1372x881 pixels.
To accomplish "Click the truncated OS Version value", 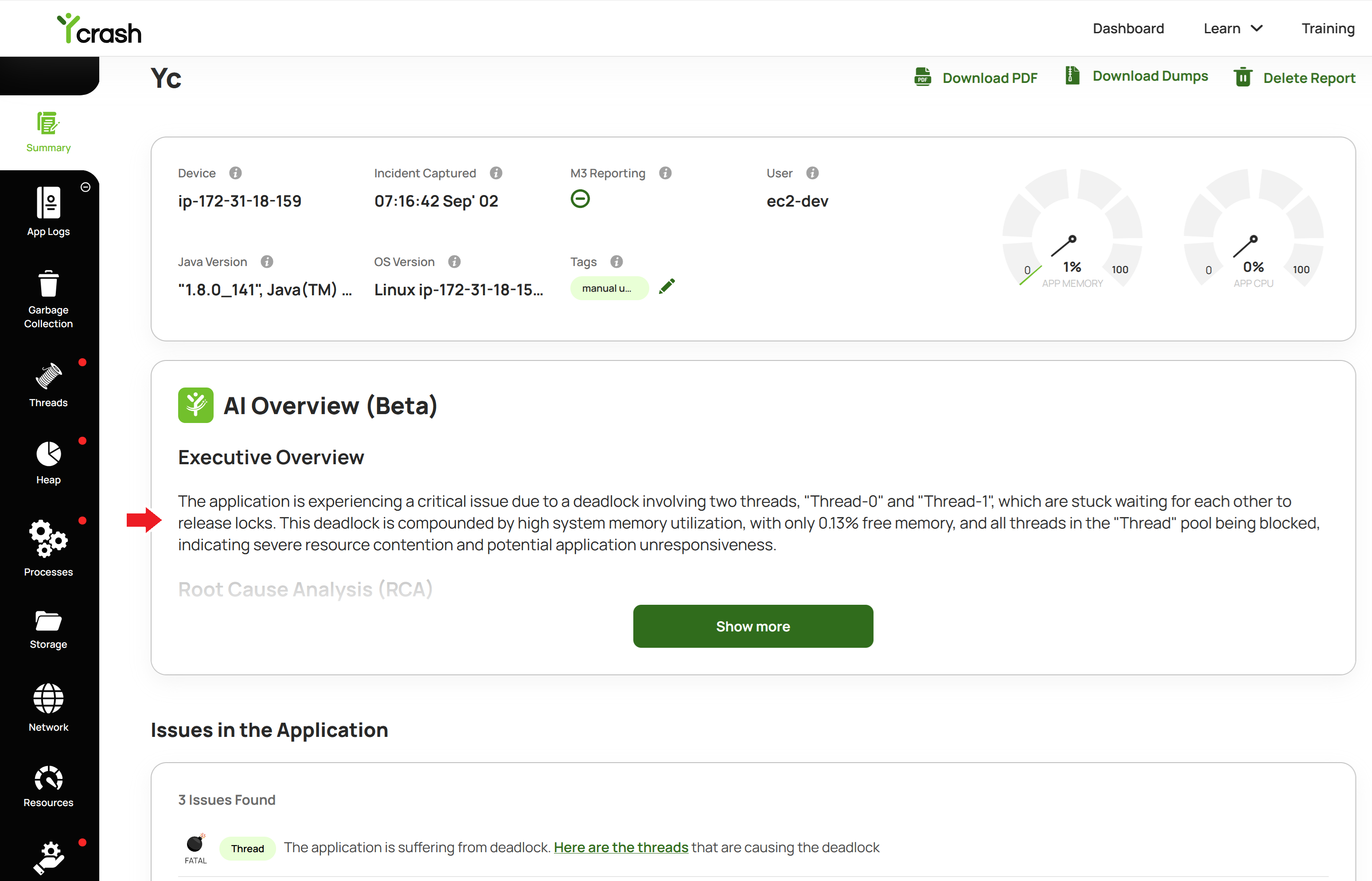I will tap(459, 290).
